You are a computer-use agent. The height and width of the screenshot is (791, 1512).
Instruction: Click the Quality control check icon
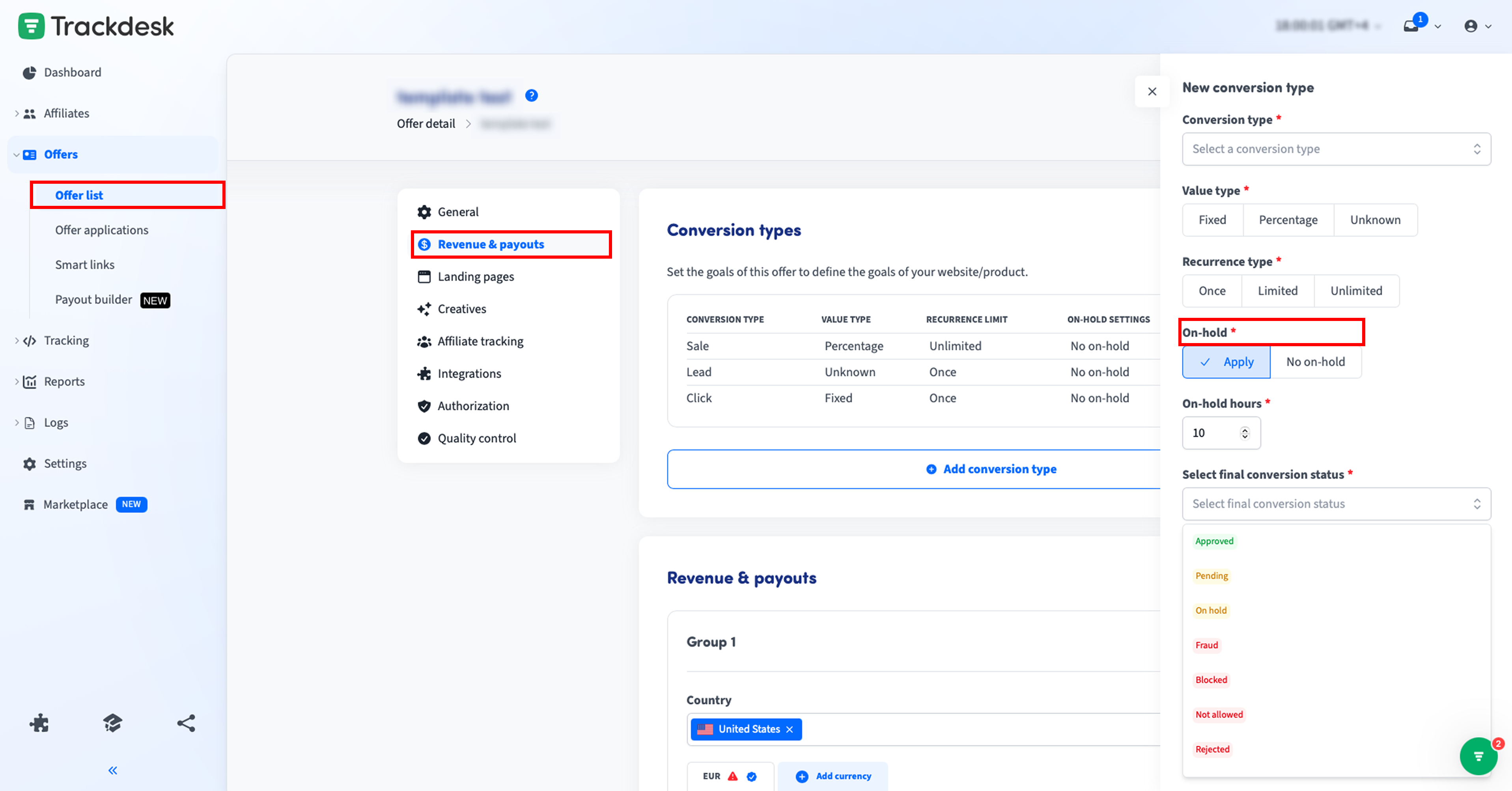point(424,438)
